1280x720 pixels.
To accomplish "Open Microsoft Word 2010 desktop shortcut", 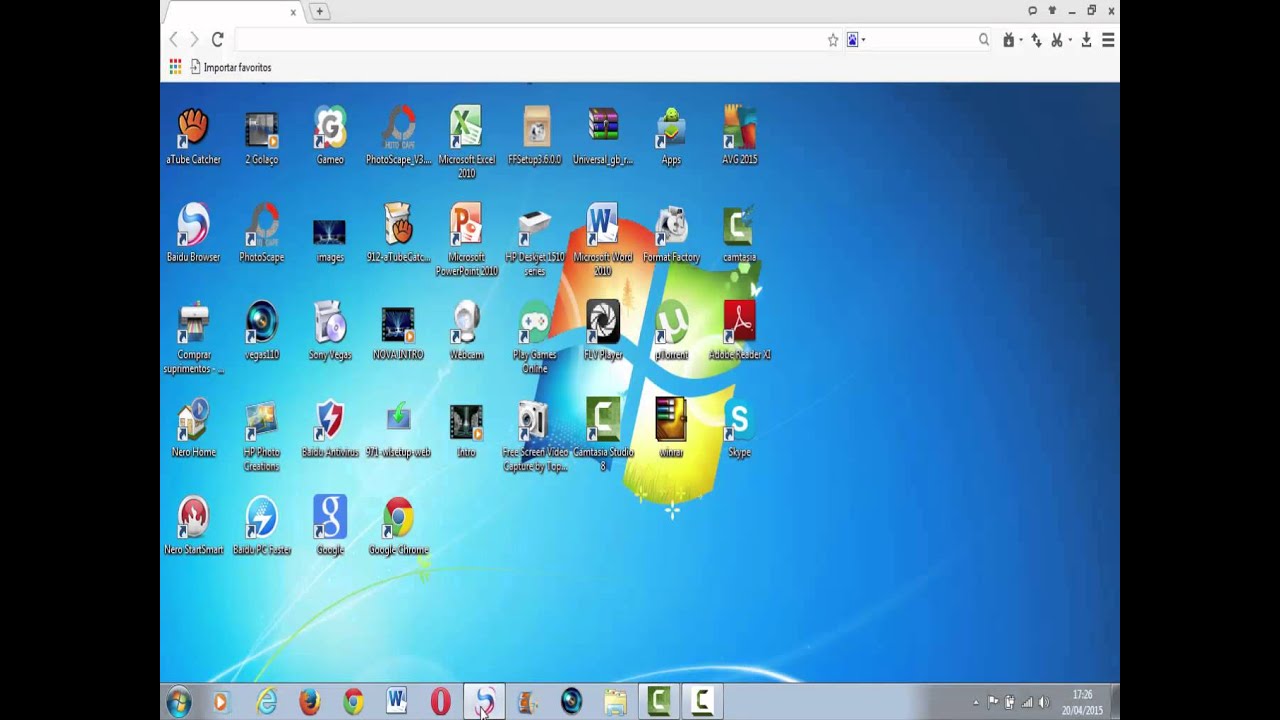I will coord(603,240).
